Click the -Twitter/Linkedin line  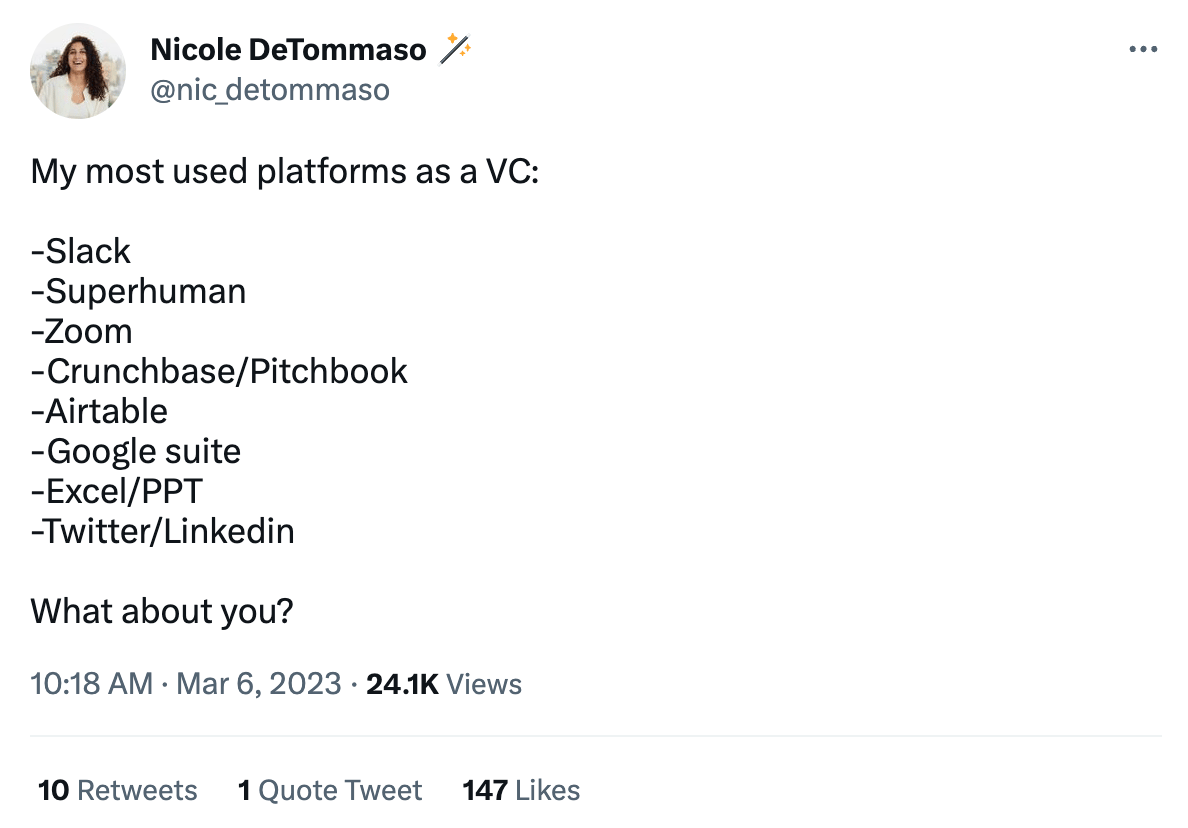(x=162, y=531)
